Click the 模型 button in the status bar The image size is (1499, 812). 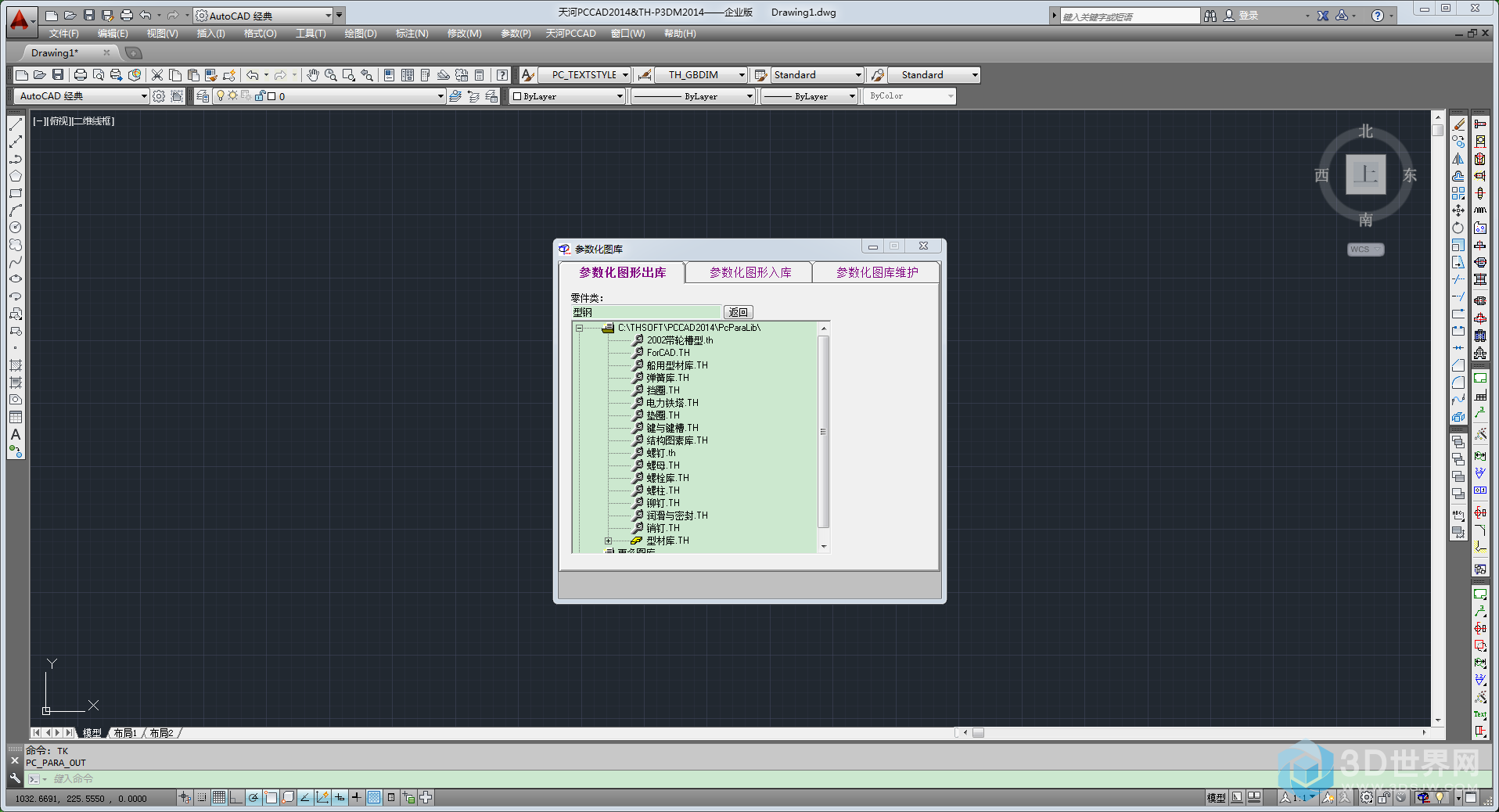pos(1216,797)
